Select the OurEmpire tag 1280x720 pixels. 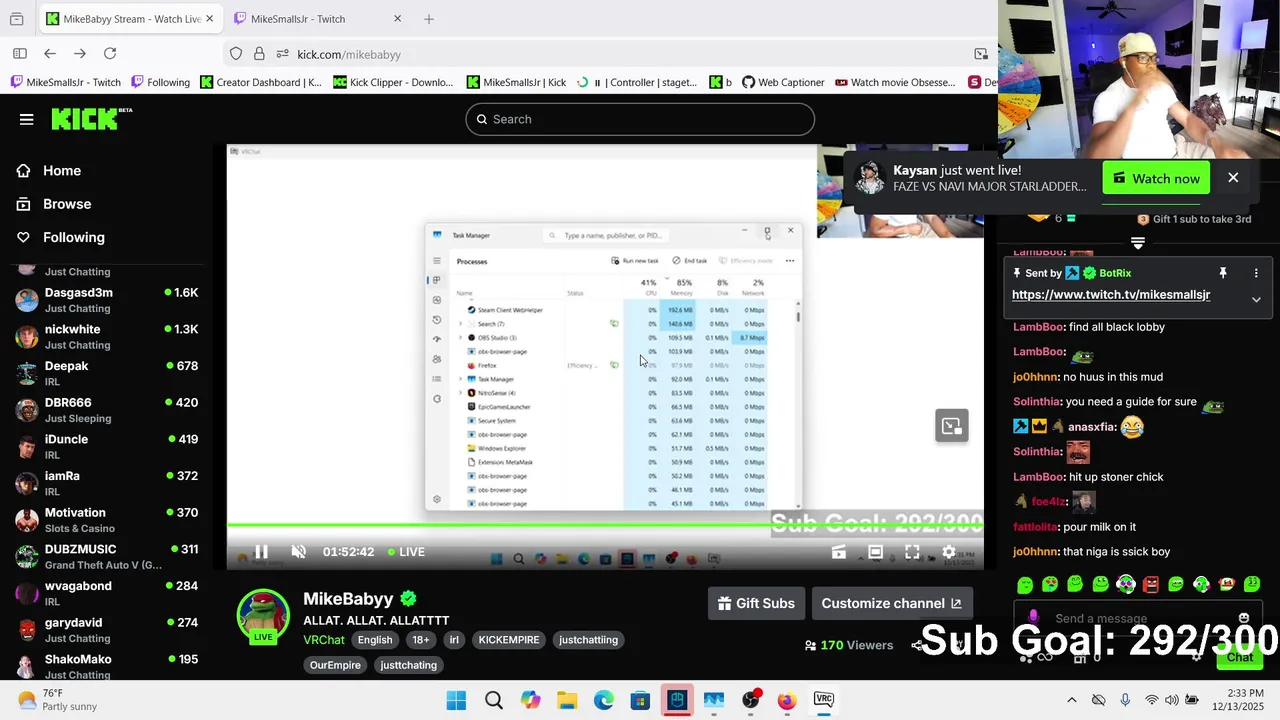[x=335, y=665]
